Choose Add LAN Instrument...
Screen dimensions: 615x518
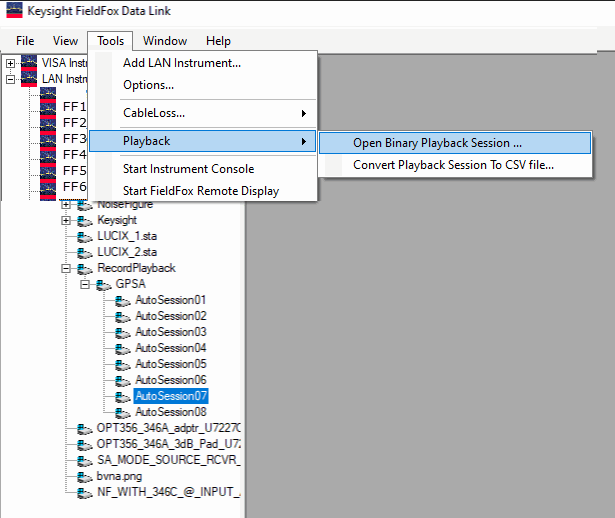point(202,63)
